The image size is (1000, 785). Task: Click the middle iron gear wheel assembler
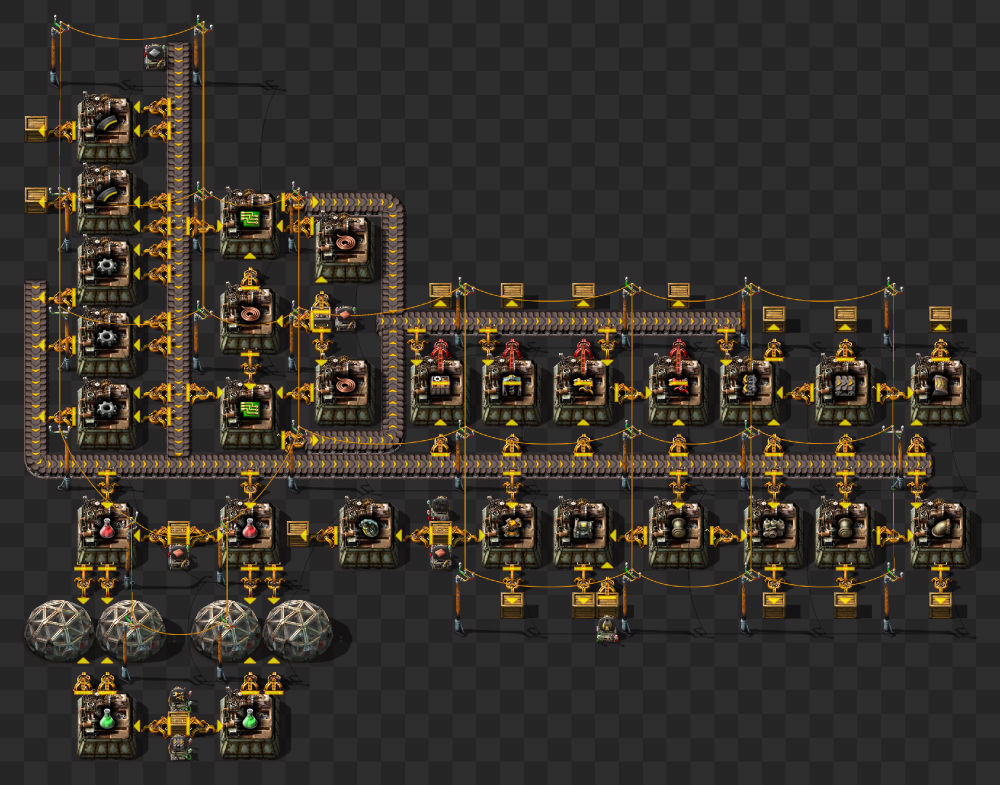106,341
